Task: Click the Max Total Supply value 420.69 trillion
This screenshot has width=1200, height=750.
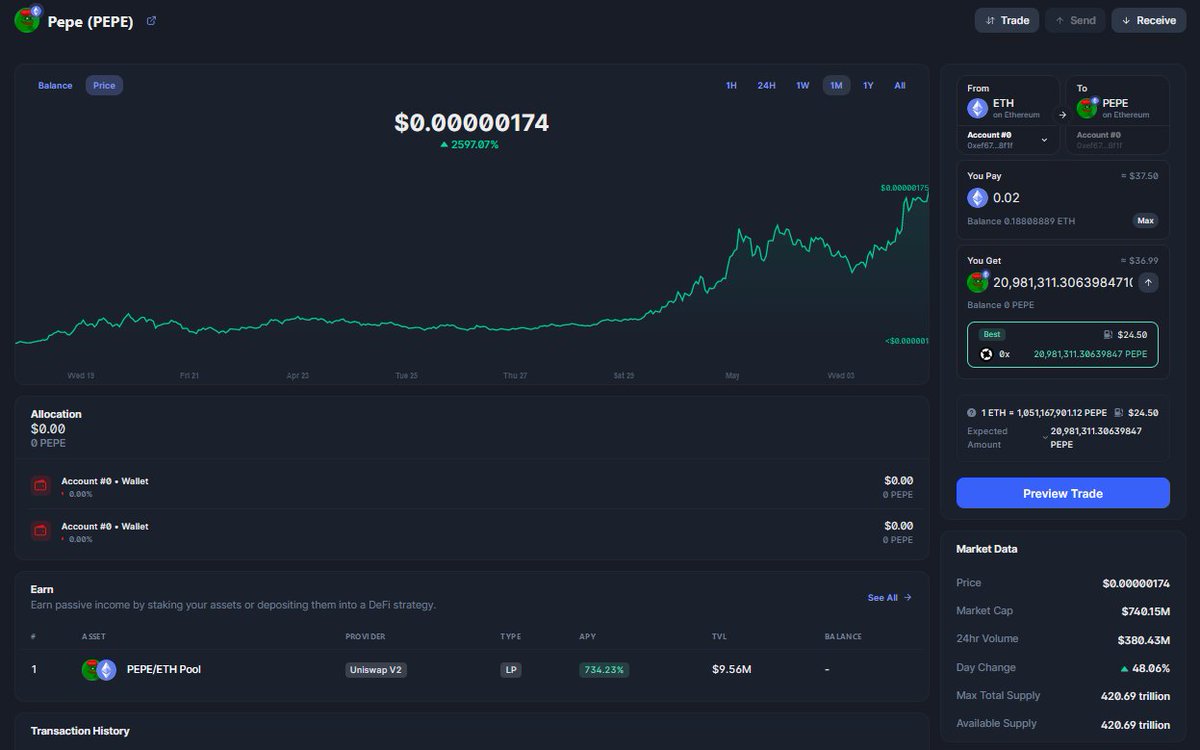Action: 1136,696
